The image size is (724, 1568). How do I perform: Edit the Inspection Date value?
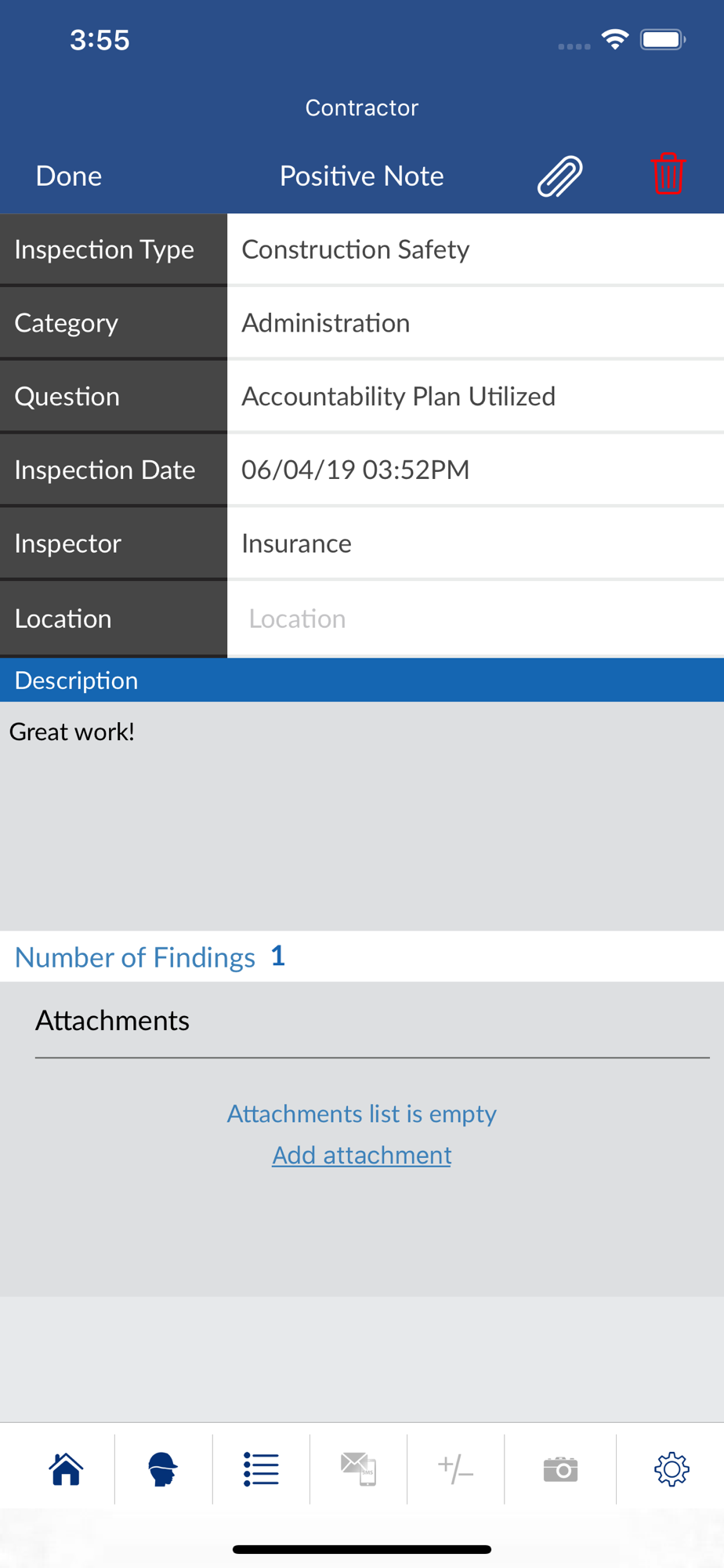tap(475, 470)
